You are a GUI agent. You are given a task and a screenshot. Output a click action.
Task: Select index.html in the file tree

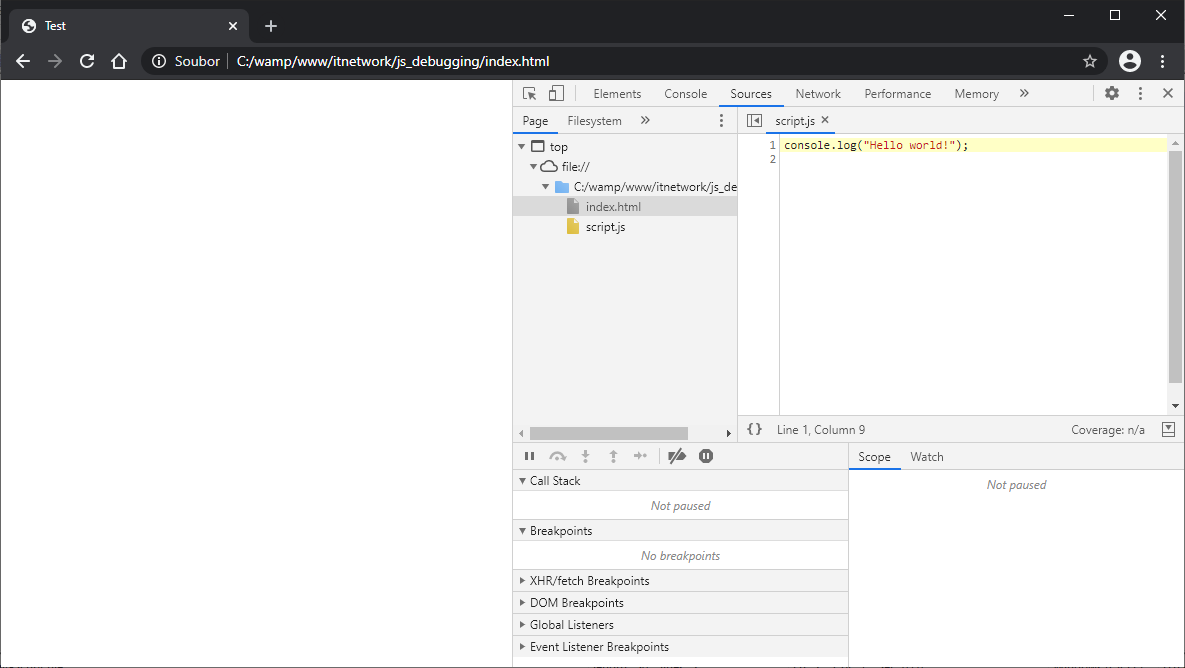click(x=612, y=207)
